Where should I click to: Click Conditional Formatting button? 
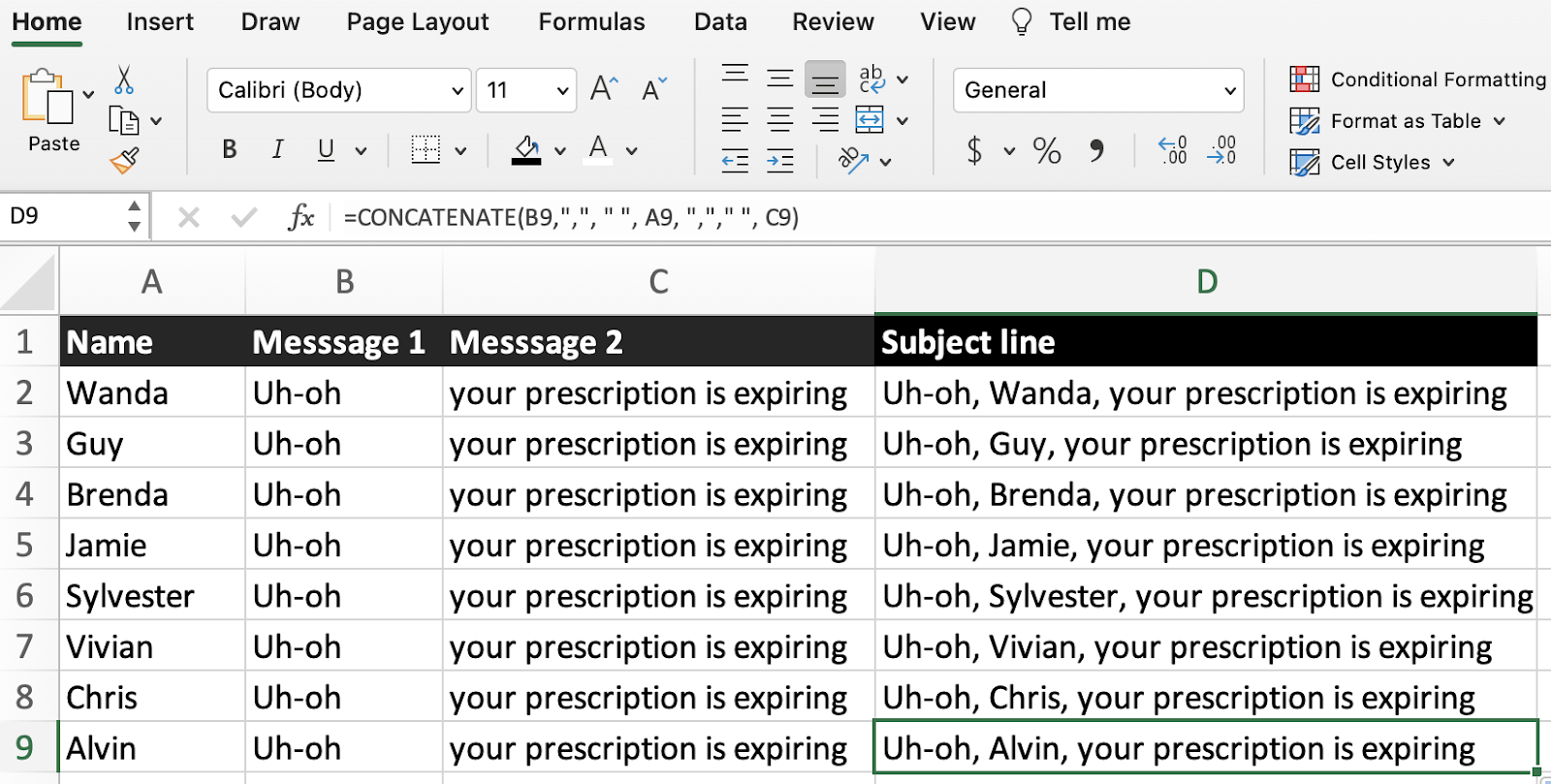(x=1417, y=79)
